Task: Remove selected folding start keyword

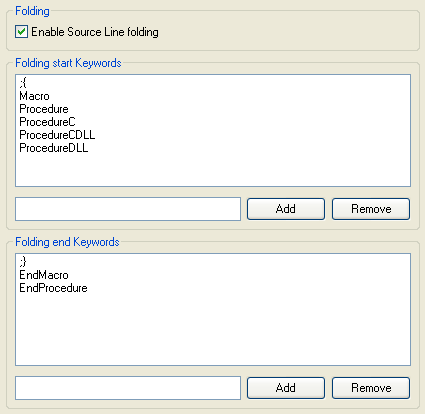Action: click(371, 209)
